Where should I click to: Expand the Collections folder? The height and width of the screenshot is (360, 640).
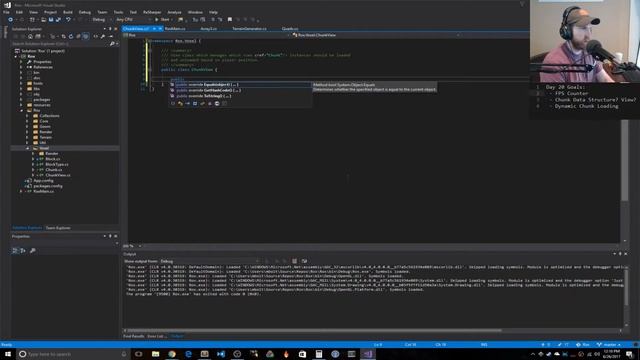coord(27,116)
